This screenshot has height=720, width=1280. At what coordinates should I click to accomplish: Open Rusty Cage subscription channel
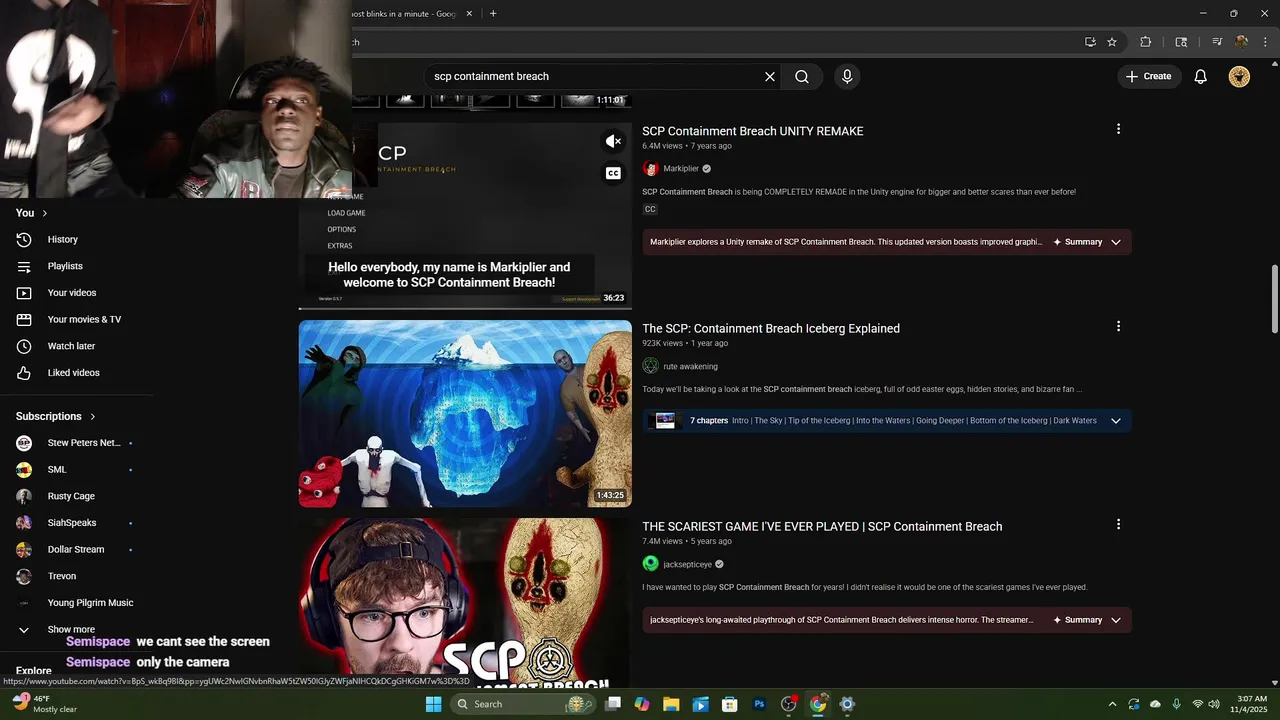click(71, 496)
